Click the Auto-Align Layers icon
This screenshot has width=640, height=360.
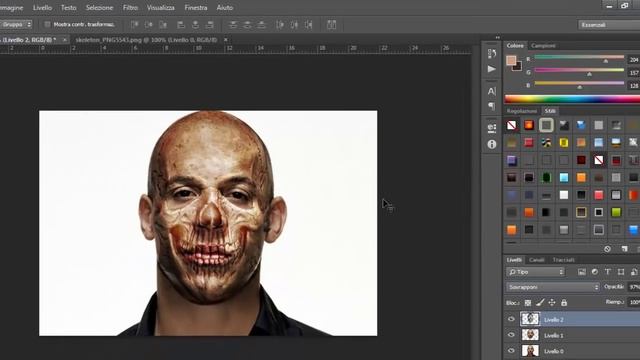331,25
